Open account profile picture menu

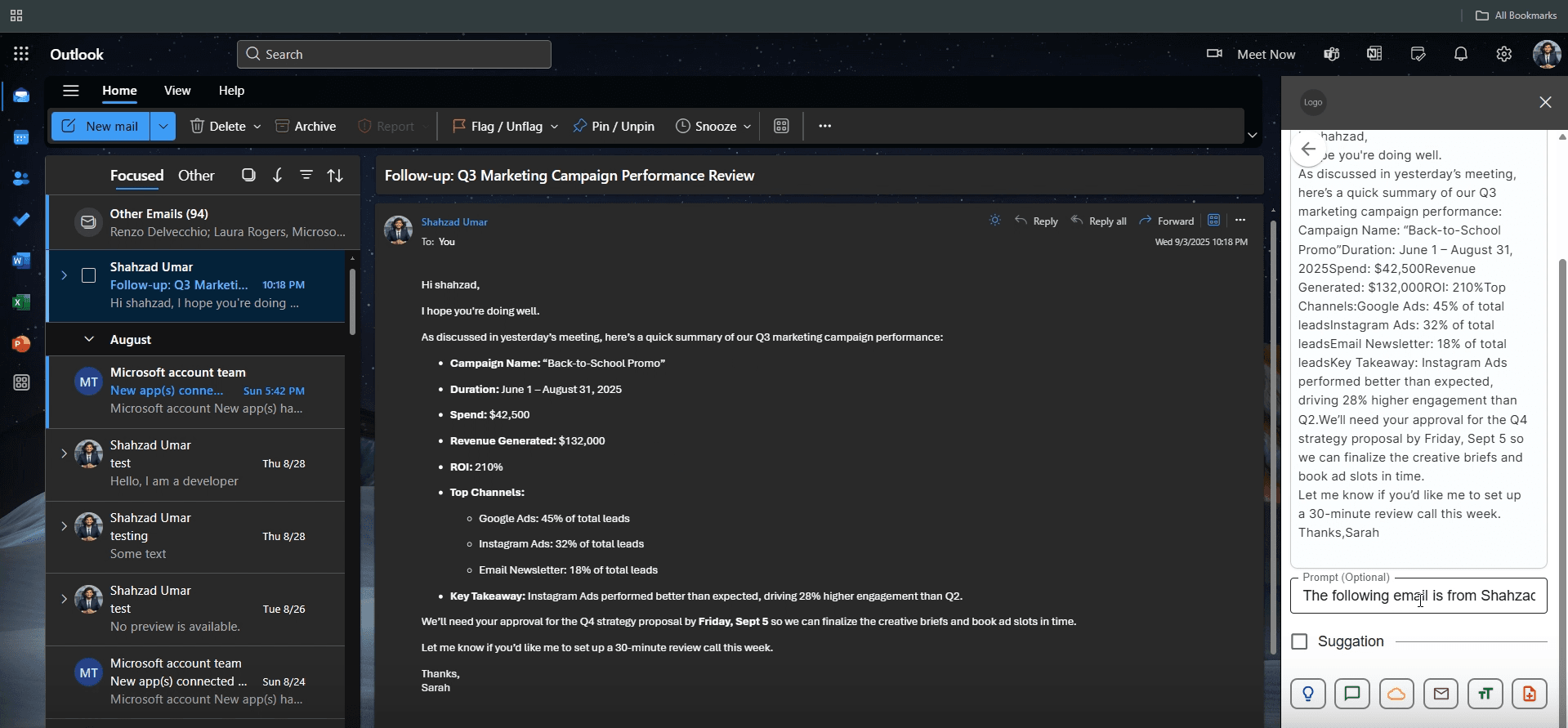1547,54
